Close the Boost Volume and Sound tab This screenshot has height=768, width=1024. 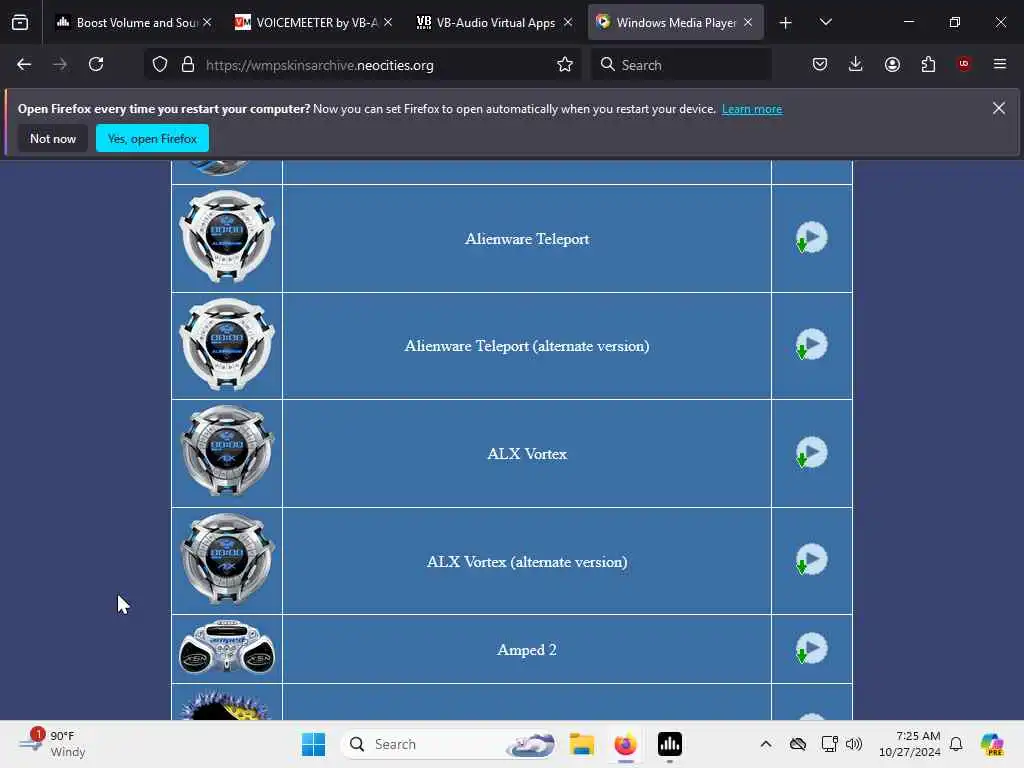pyautogui.click(x=207, y=22)
